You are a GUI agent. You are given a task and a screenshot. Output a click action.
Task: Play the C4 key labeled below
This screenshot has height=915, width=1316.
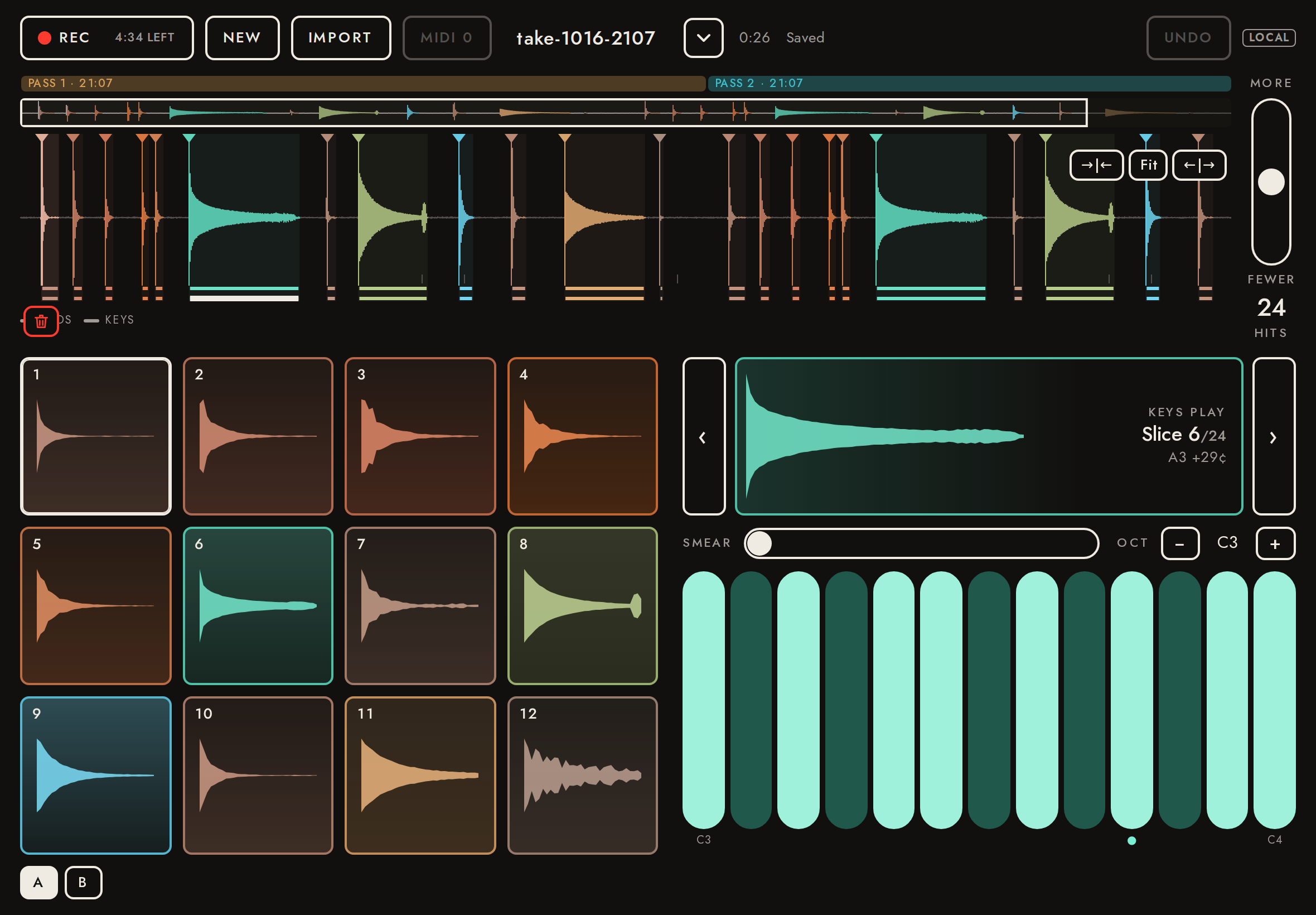point(1275,700)
